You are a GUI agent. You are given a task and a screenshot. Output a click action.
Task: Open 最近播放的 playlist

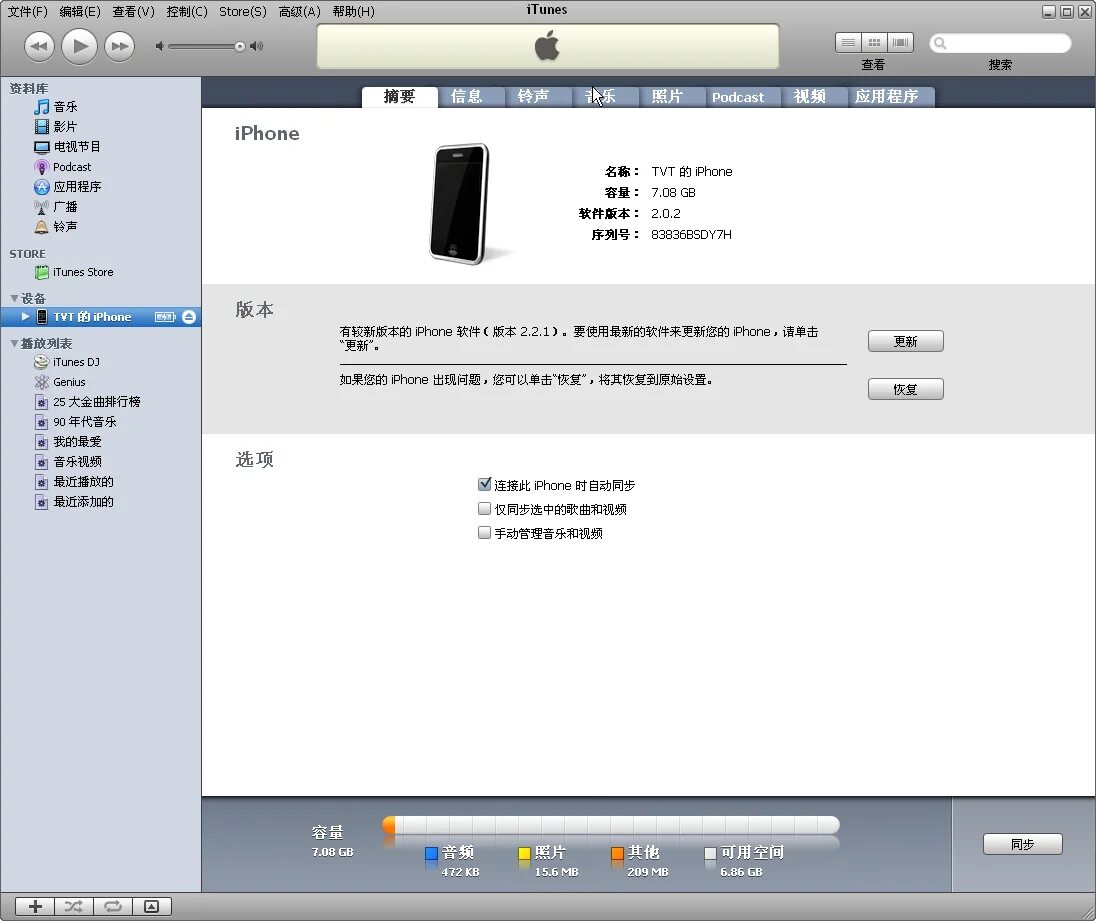[x=83, y=481]
